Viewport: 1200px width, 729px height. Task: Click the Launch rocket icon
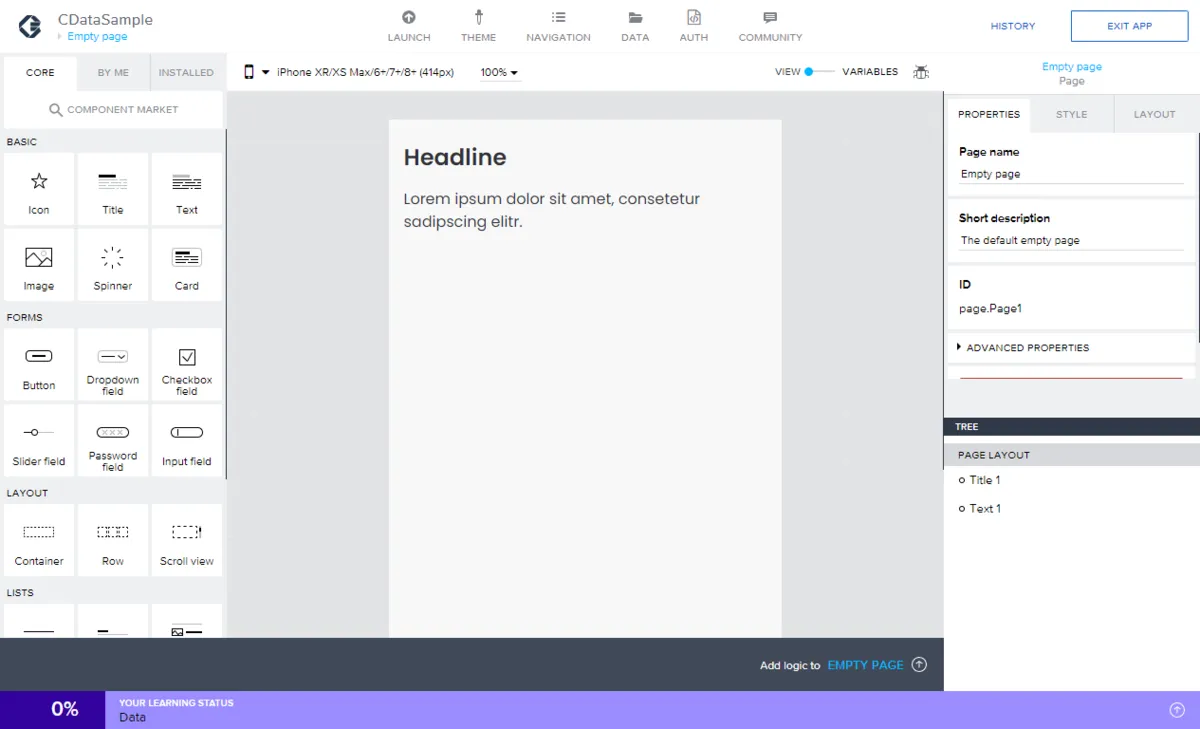408,18
